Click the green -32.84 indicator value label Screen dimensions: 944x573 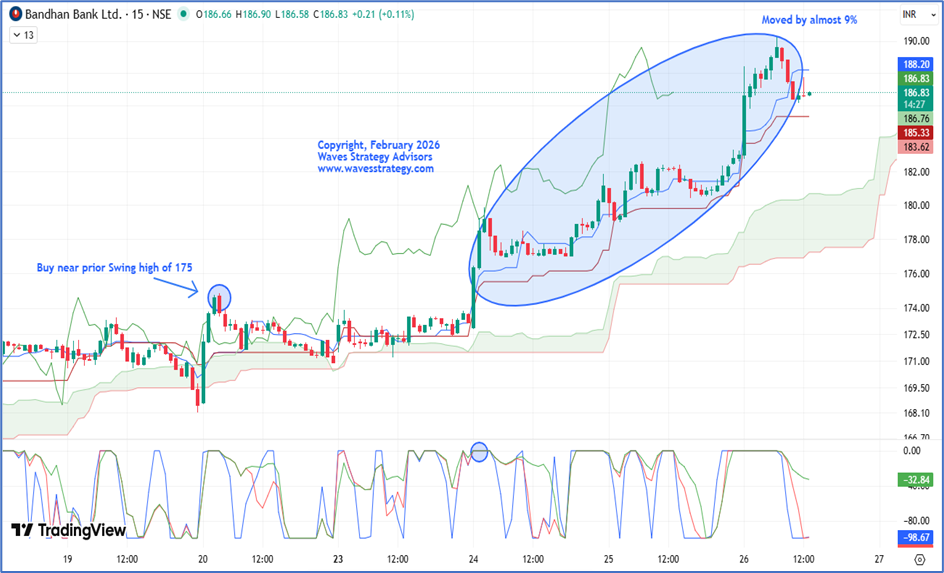[x=914, y=480]
